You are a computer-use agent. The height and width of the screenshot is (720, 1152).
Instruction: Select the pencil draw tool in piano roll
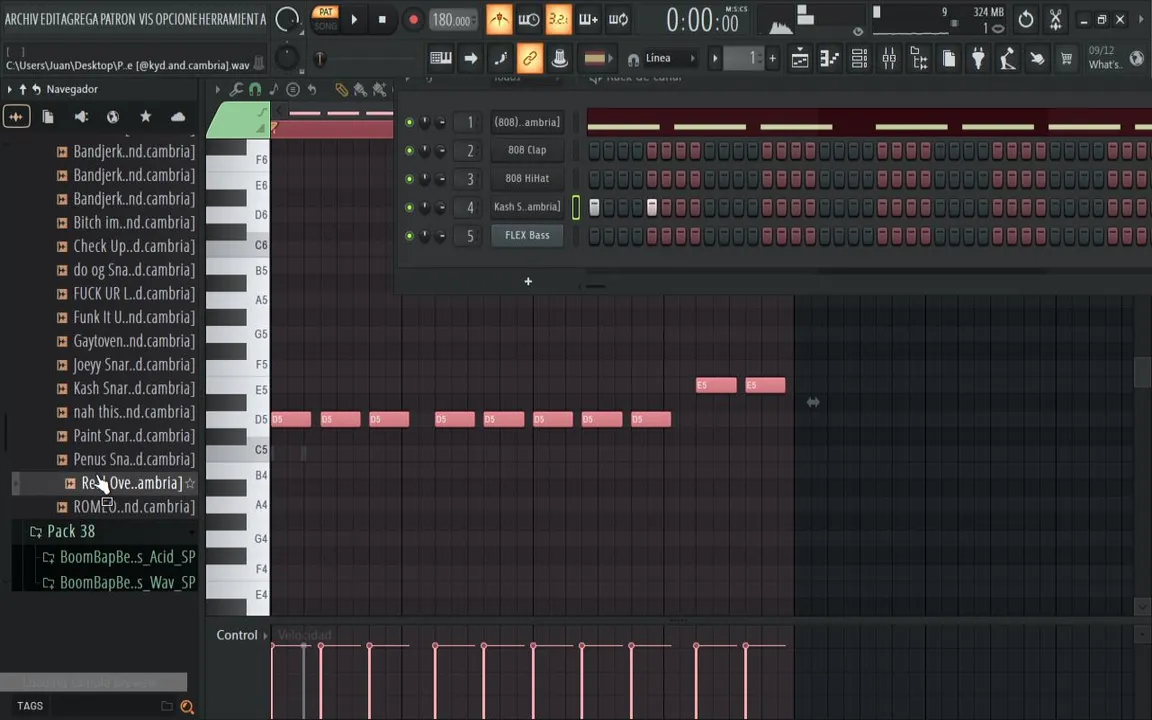[342, 90]
